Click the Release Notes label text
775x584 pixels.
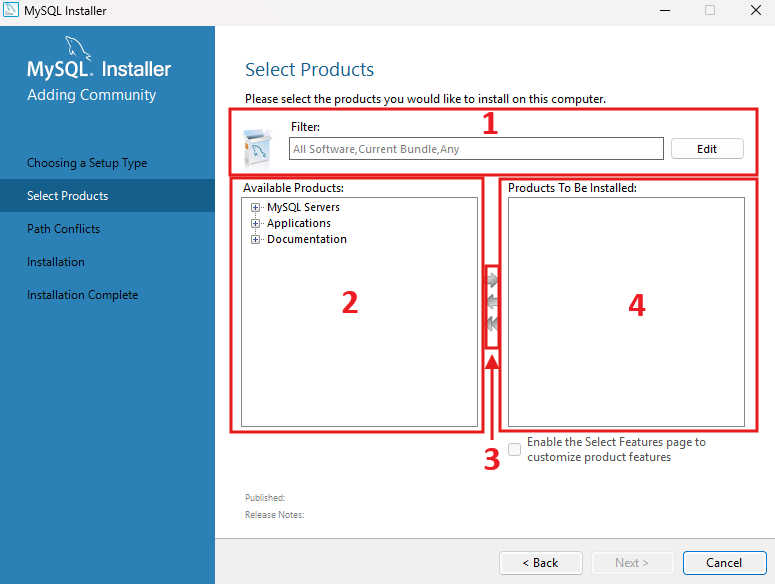274,515
